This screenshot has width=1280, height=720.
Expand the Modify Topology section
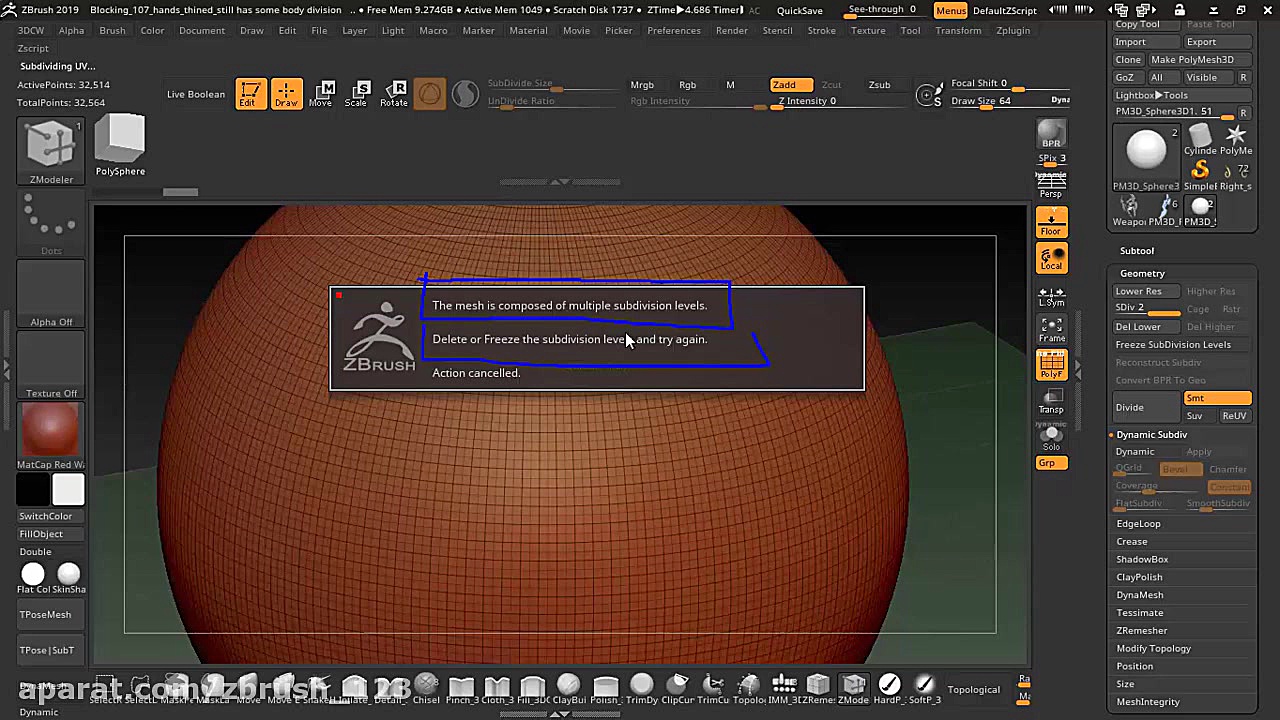click(x=1153, y=648)
